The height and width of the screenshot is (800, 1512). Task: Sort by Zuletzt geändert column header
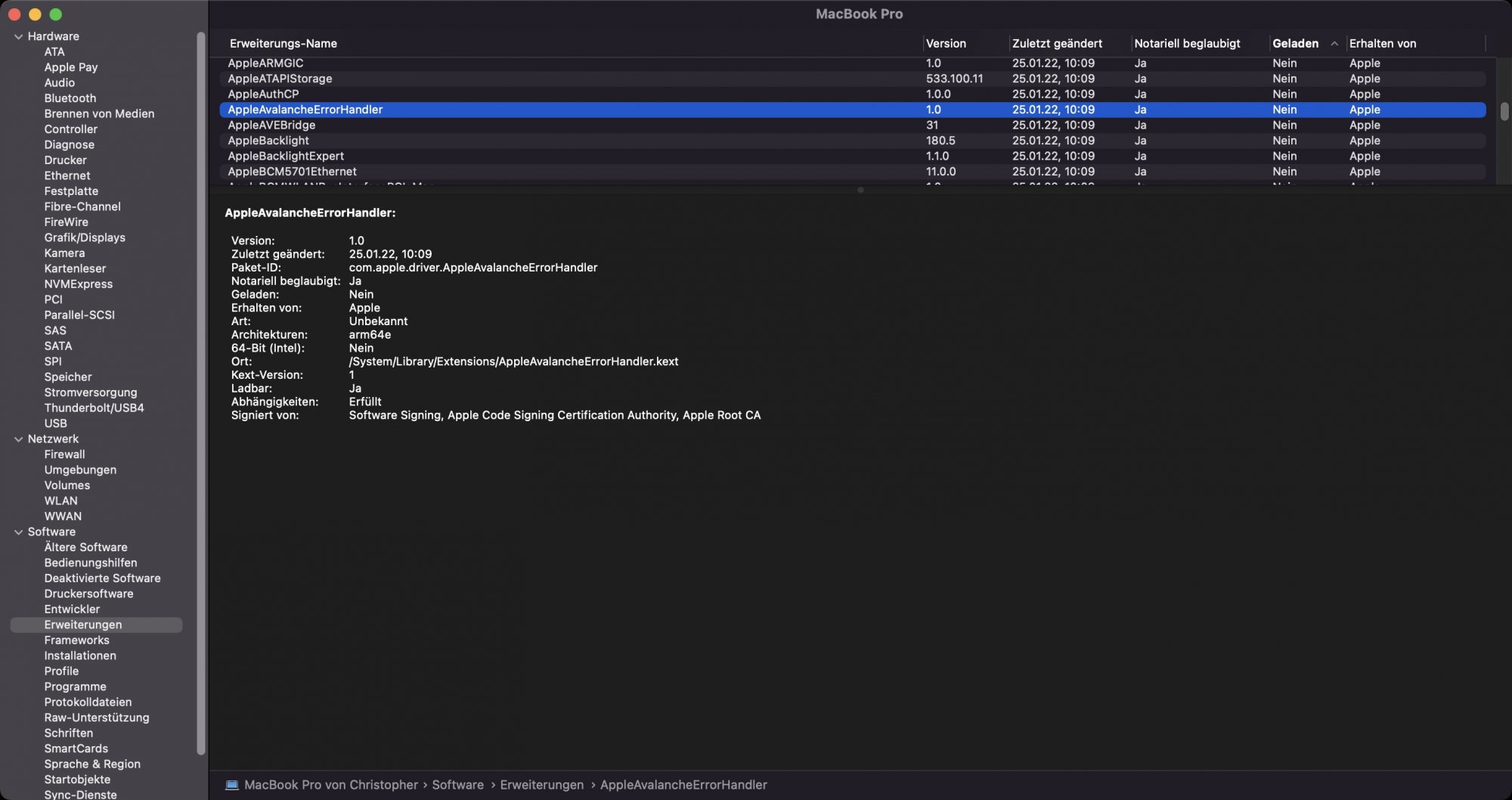point(1057,44)
